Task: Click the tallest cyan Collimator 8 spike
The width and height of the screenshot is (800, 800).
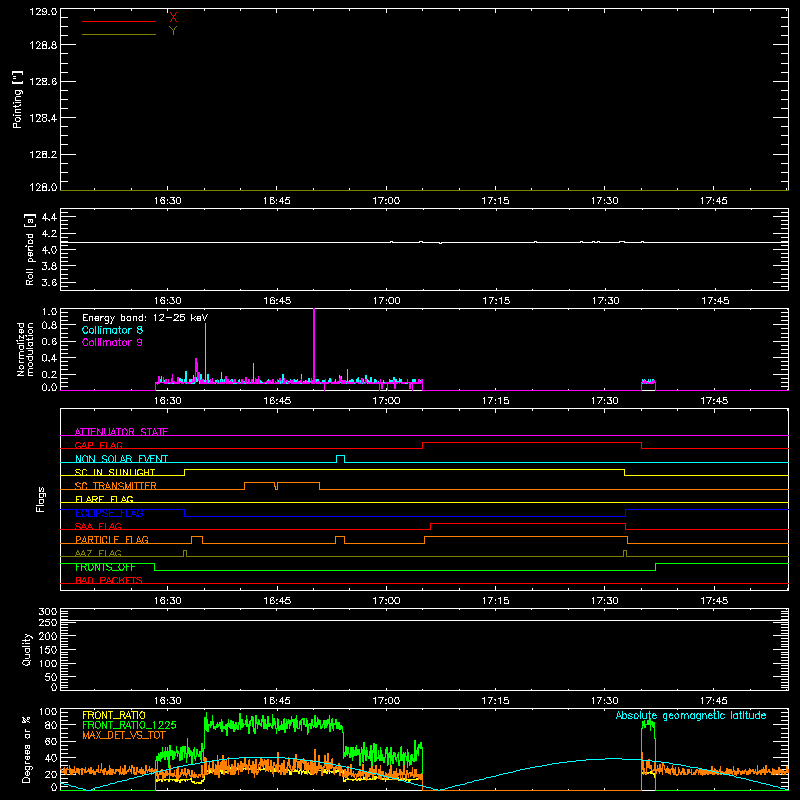Action: tap(206, 352)
